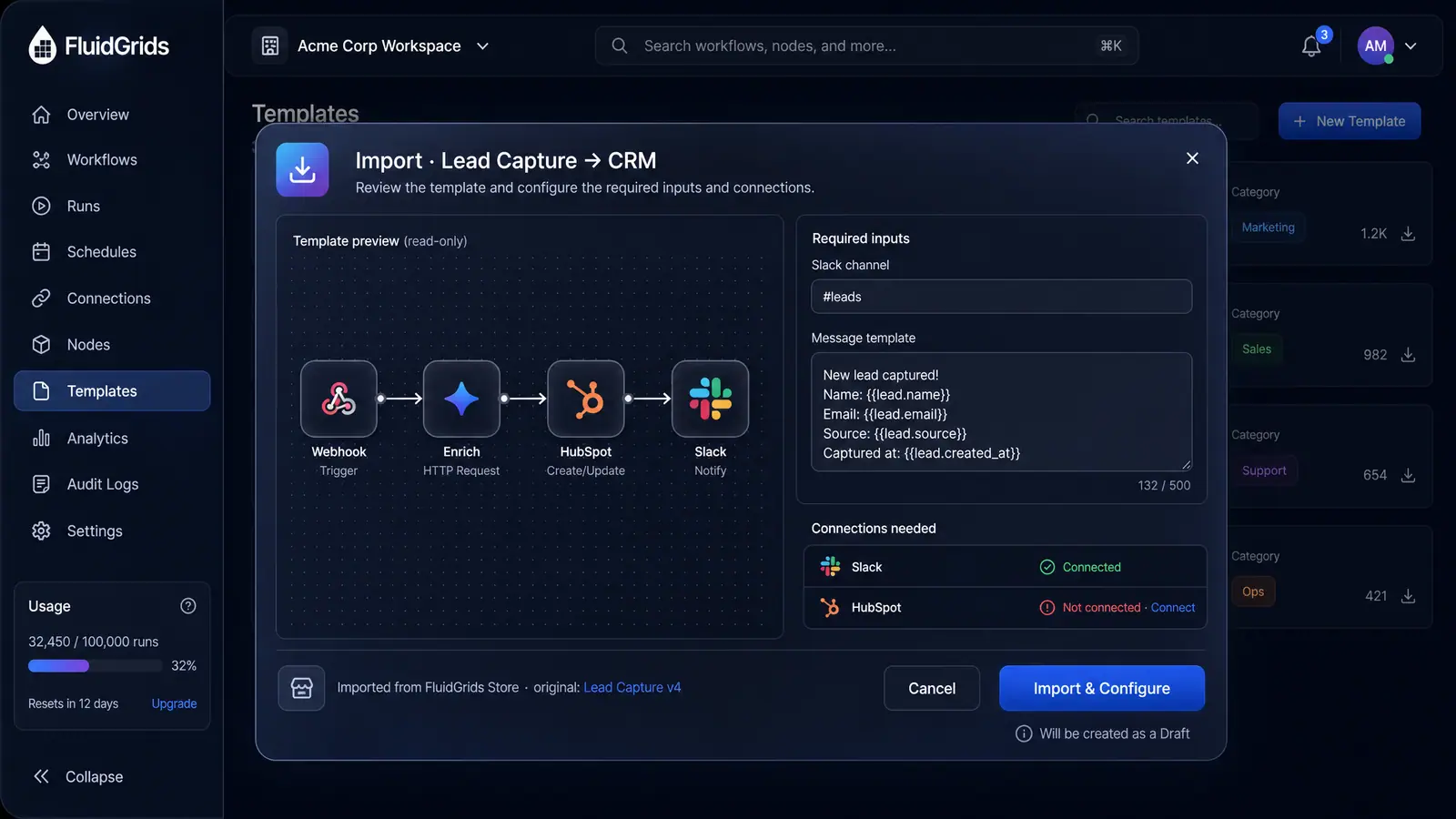The height and width of the screenshot is (819, 1456).
Task: Select the Webhook trigger node
Action: click(x=339, y=399)
